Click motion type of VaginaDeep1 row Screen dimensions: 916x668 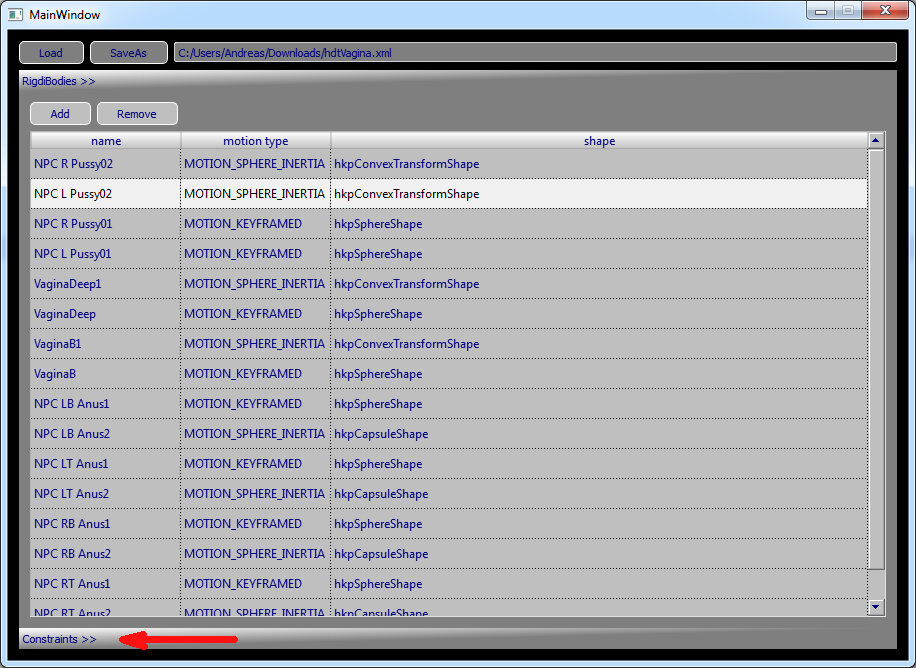(x=254, y=284)
